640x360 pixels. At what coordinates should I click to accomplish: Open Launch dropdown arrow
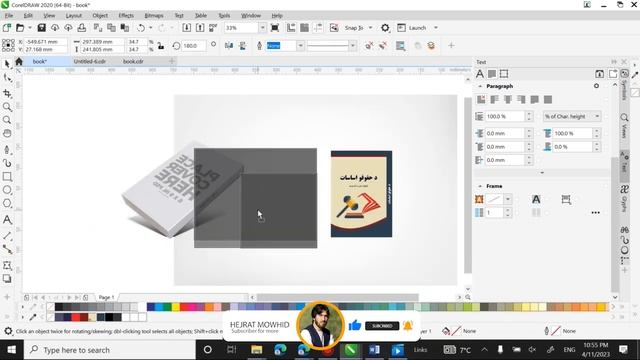click(436, 28)
